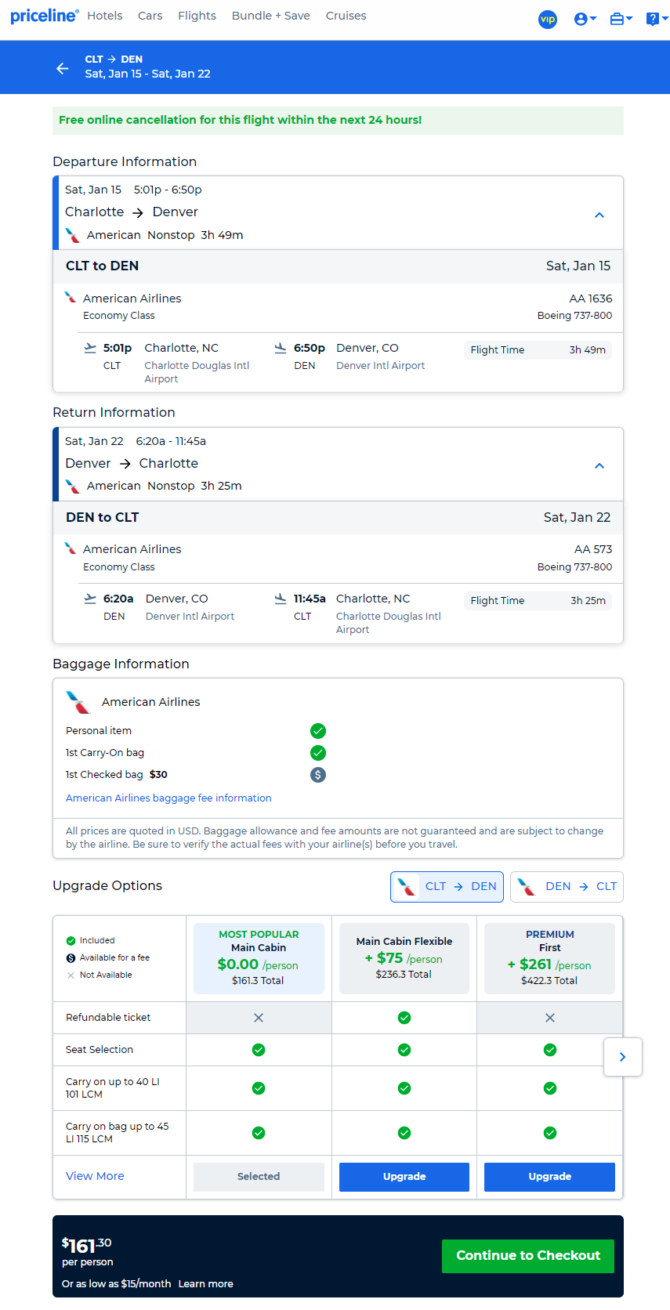The image size is (670, 1310).
Task: Click the Personal item included checkmark
Action: click(318, 731)
